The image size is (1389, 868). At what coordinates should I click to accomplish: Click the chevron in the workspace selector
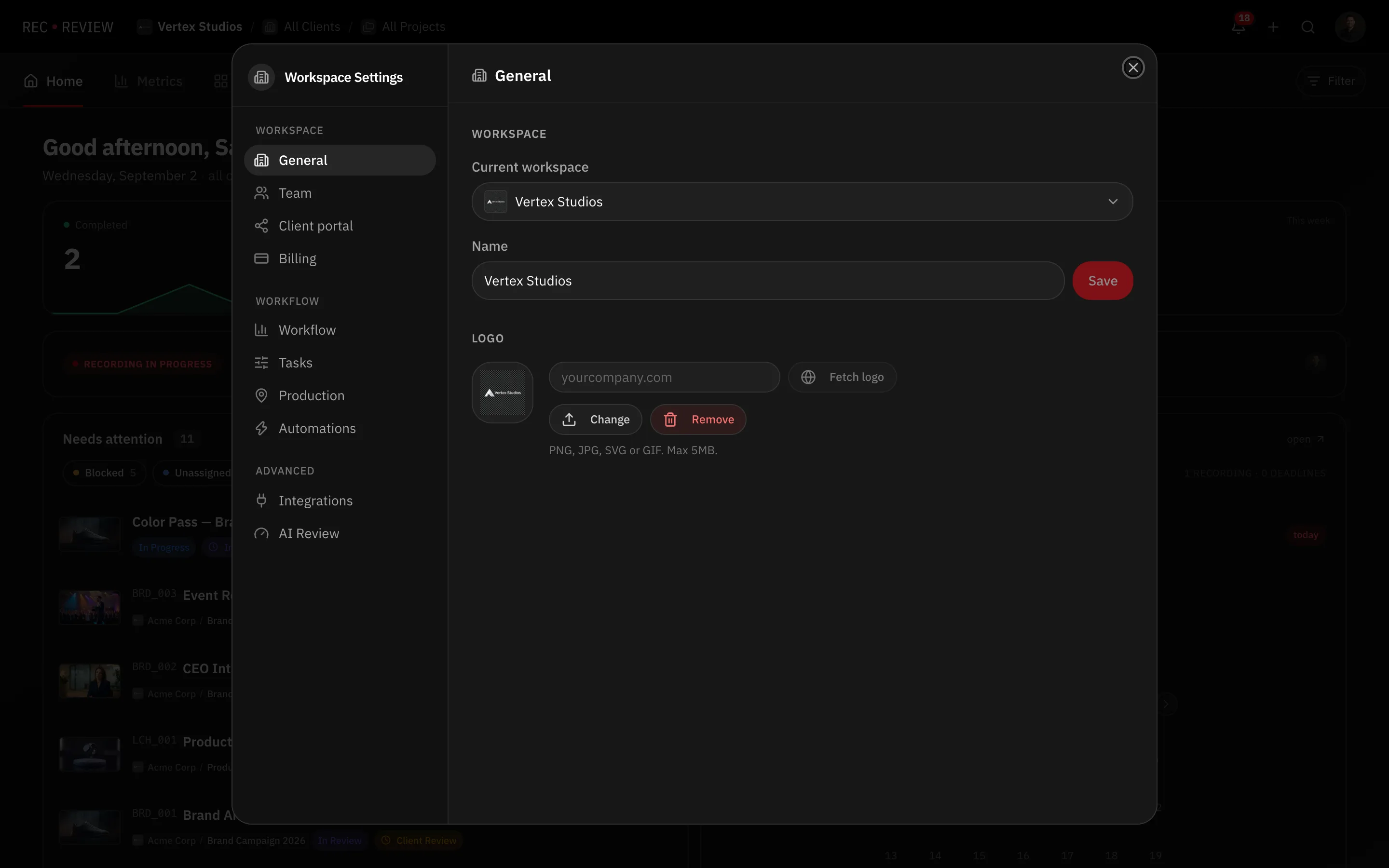1112,202
